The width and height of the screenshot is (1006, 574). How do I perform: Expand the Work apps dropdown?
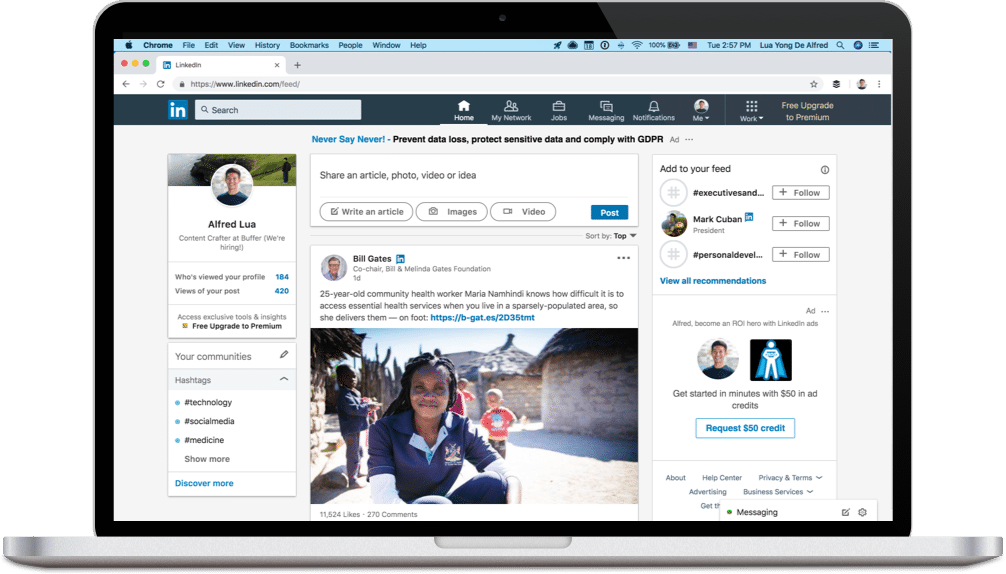[x=752, y=110]
